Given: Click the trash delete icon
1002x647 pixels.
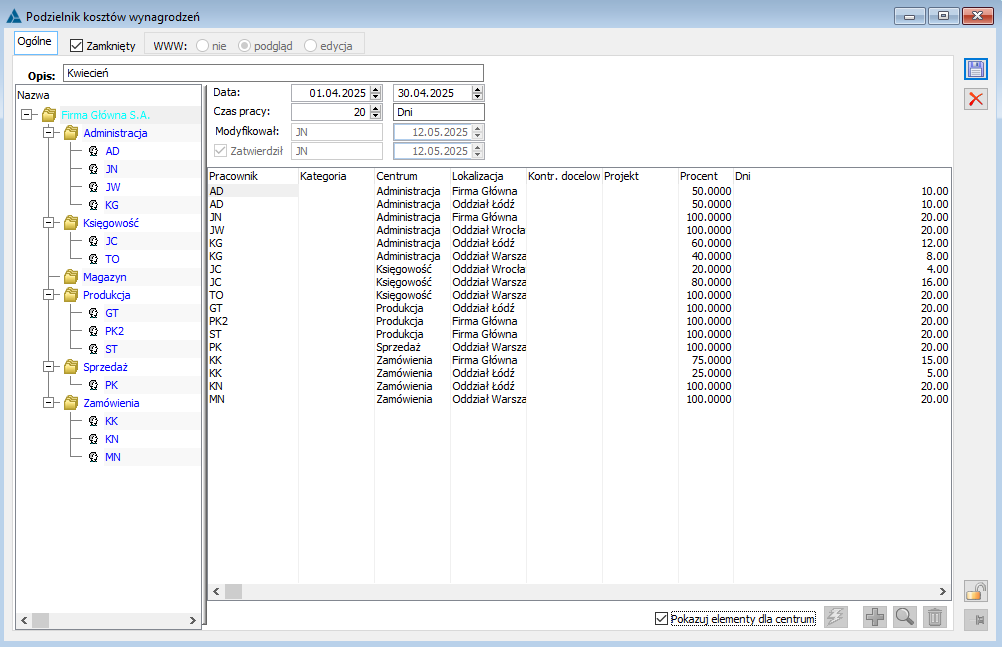Looking at the screenshot, I should click(x=935, y=617).
